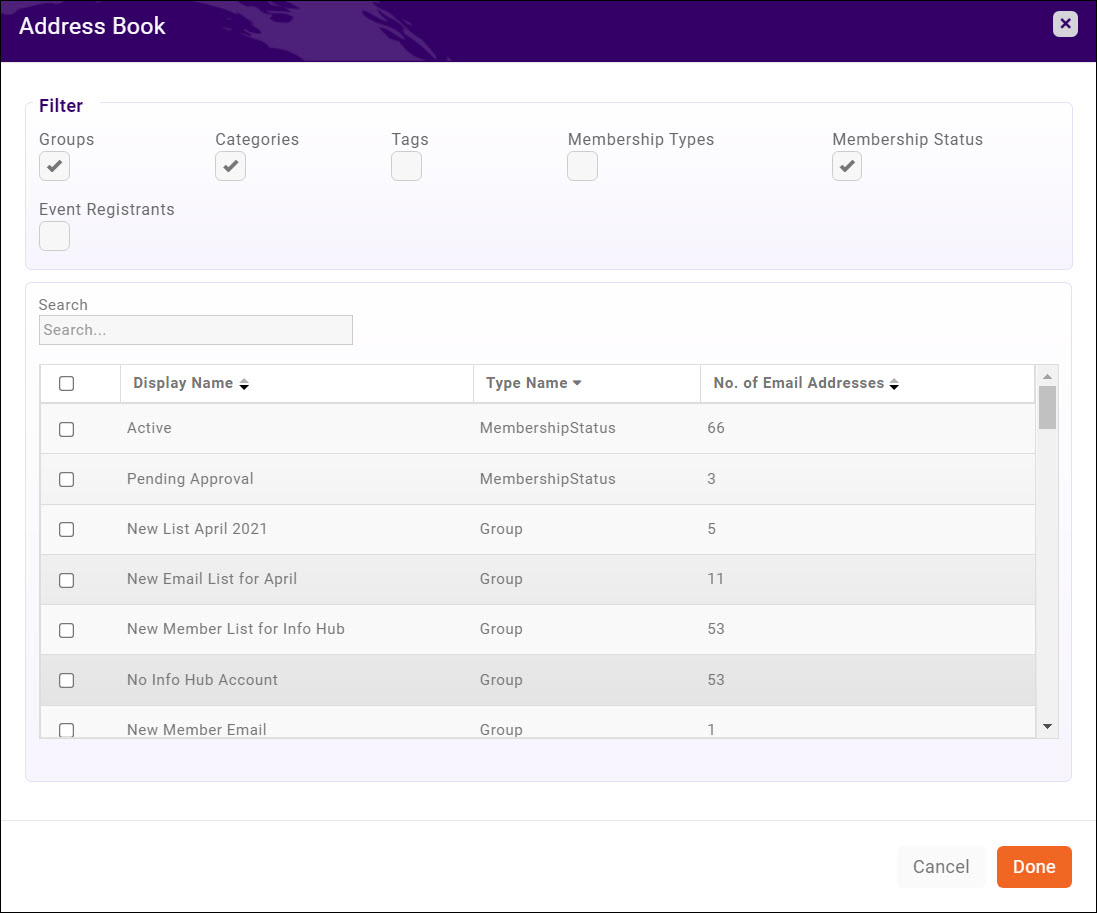Enable the Membership Types filter
Viewport: 1097px width, 913px height.
point(582,166)
